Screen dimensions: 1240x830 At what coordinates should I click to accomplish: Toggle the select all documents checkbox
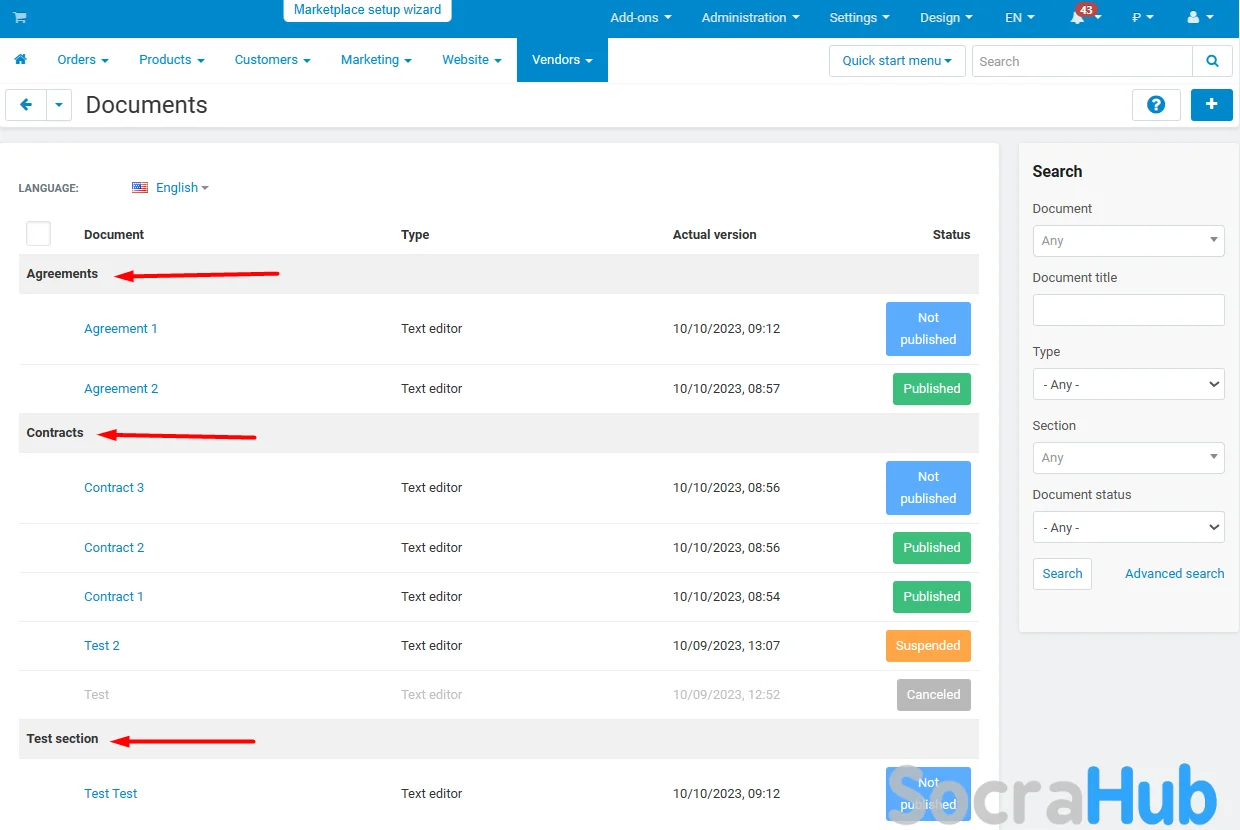(x=38, y=234)
